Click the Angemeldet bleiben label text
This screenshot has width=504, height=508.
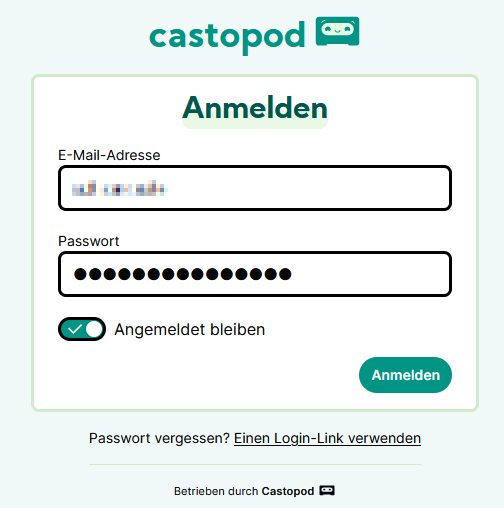click(x=190, y=330)
